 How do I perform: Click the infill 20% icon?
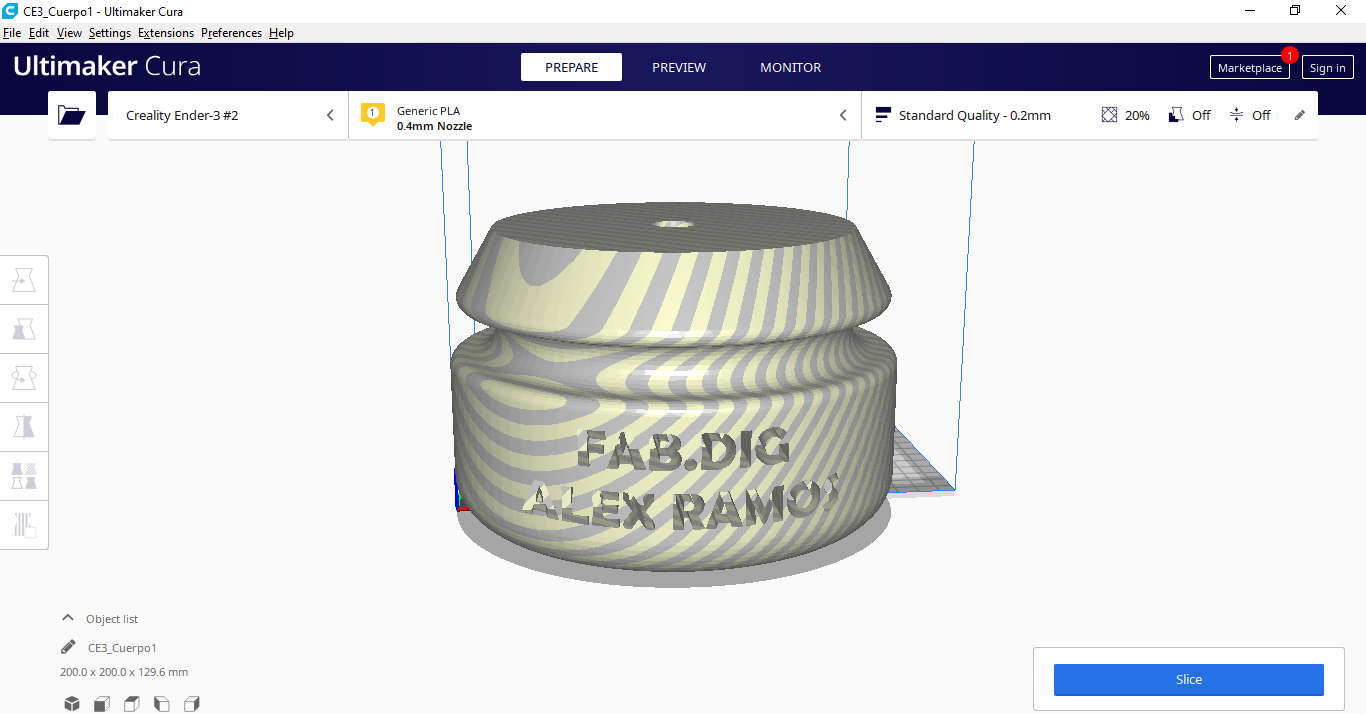click(x=1109, y=115)
